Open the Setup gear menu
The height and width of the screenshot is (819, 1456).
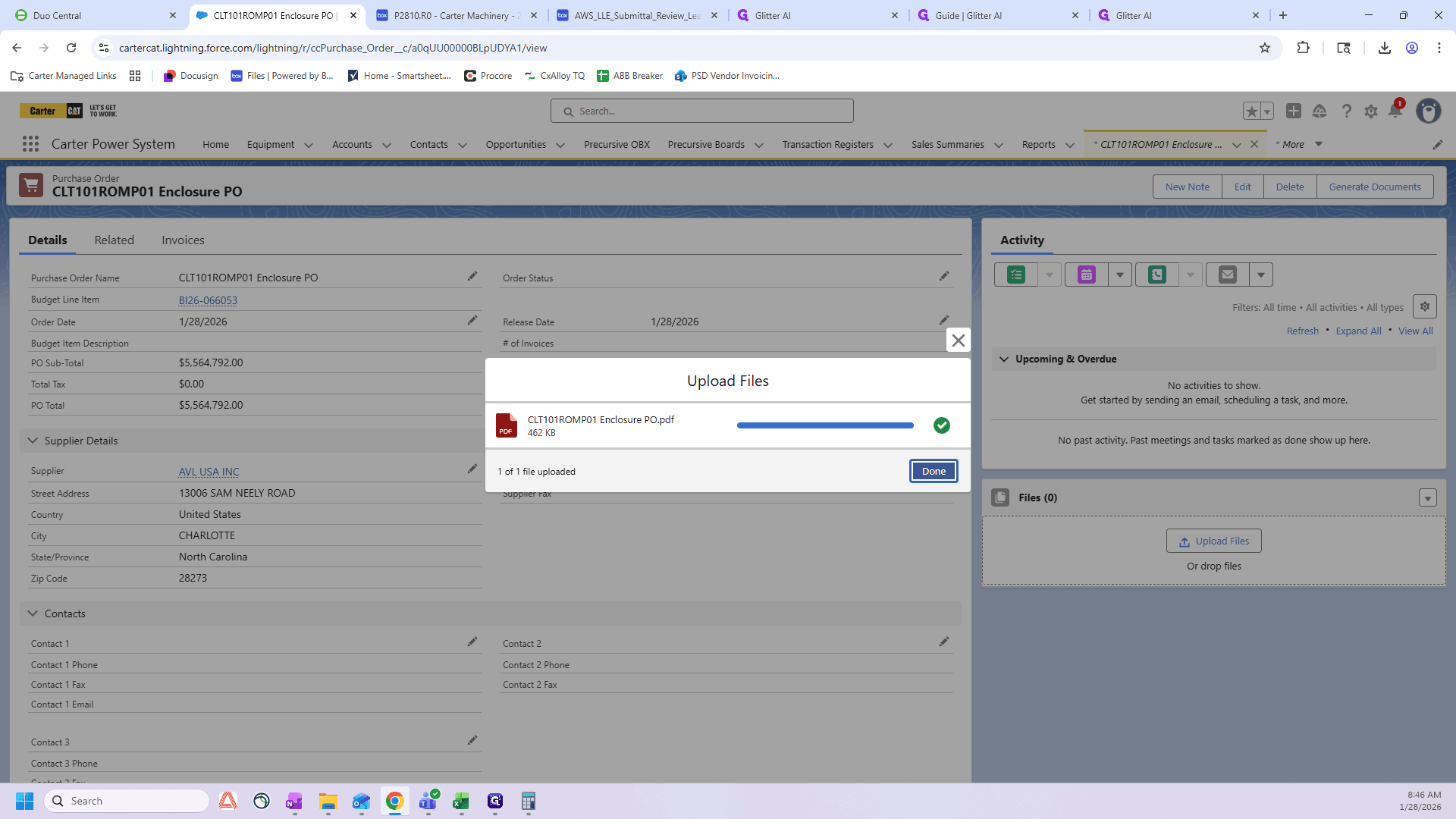[x=1371, y=111]
